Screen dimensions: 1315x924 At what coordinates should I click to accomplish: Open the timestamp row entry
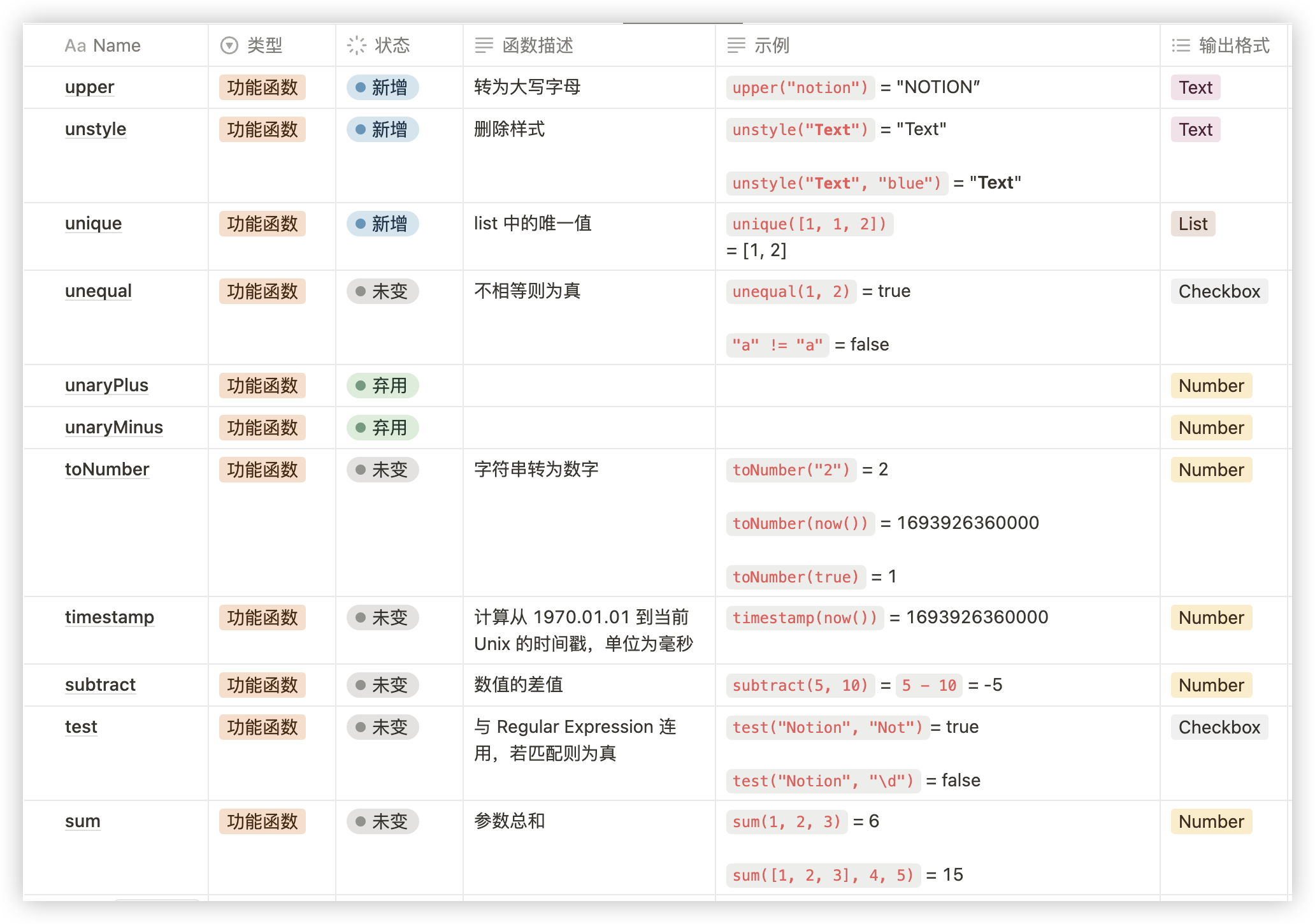pyautogui.click(x=110, y=617)
